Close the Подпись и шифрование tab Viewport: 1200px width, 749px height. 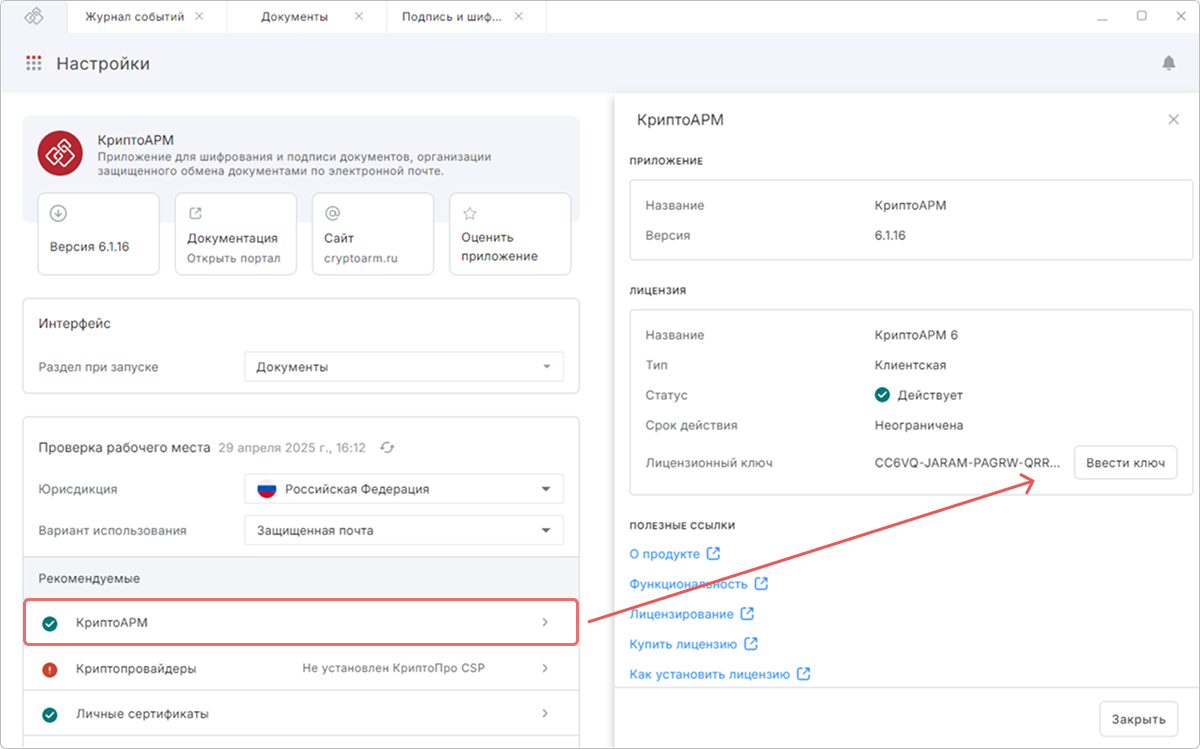[x=518, y=17]
